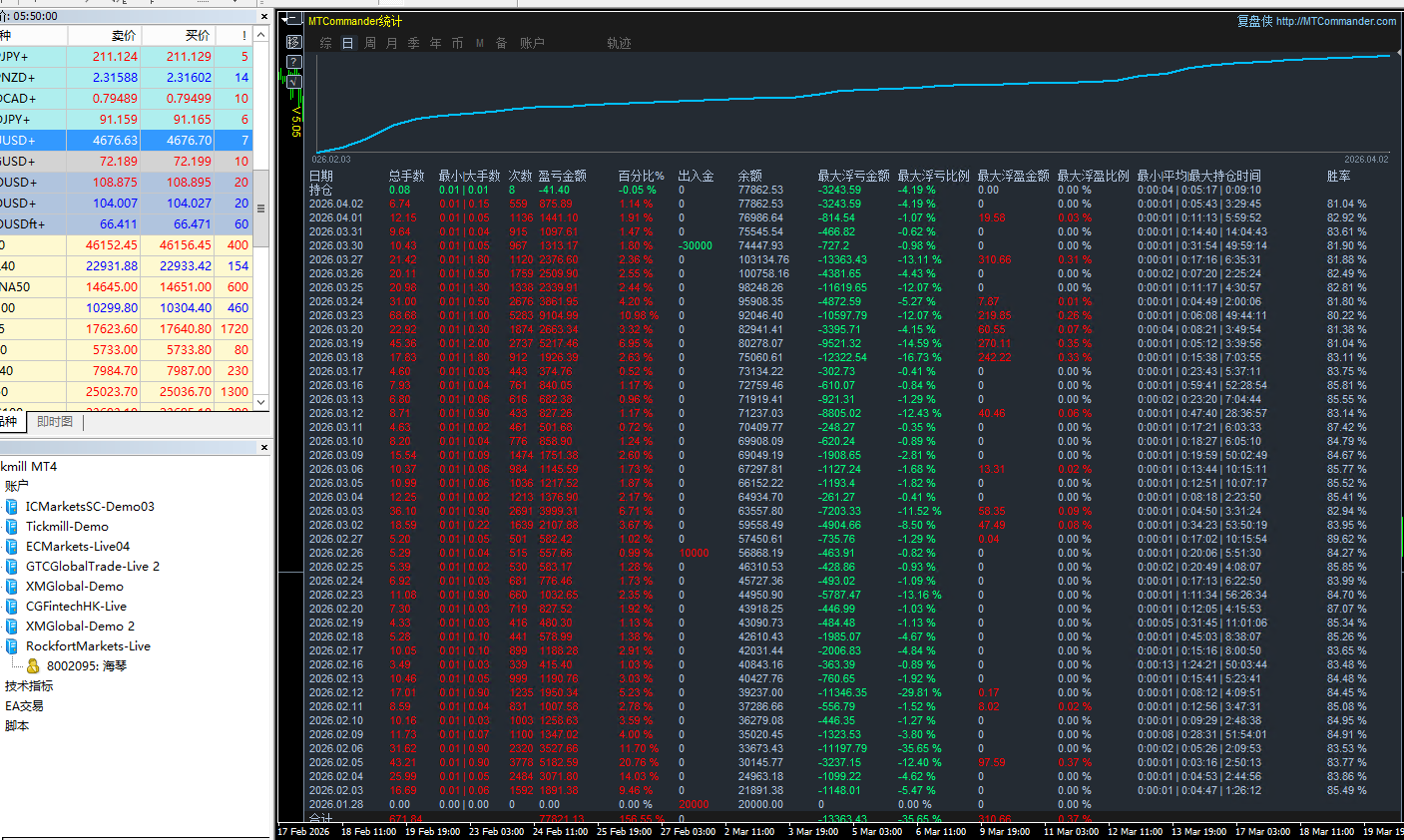Click the ICMarketsSC-Demo03 server icon
This screenshot has width=1404, height=840.
coord(12,507)
